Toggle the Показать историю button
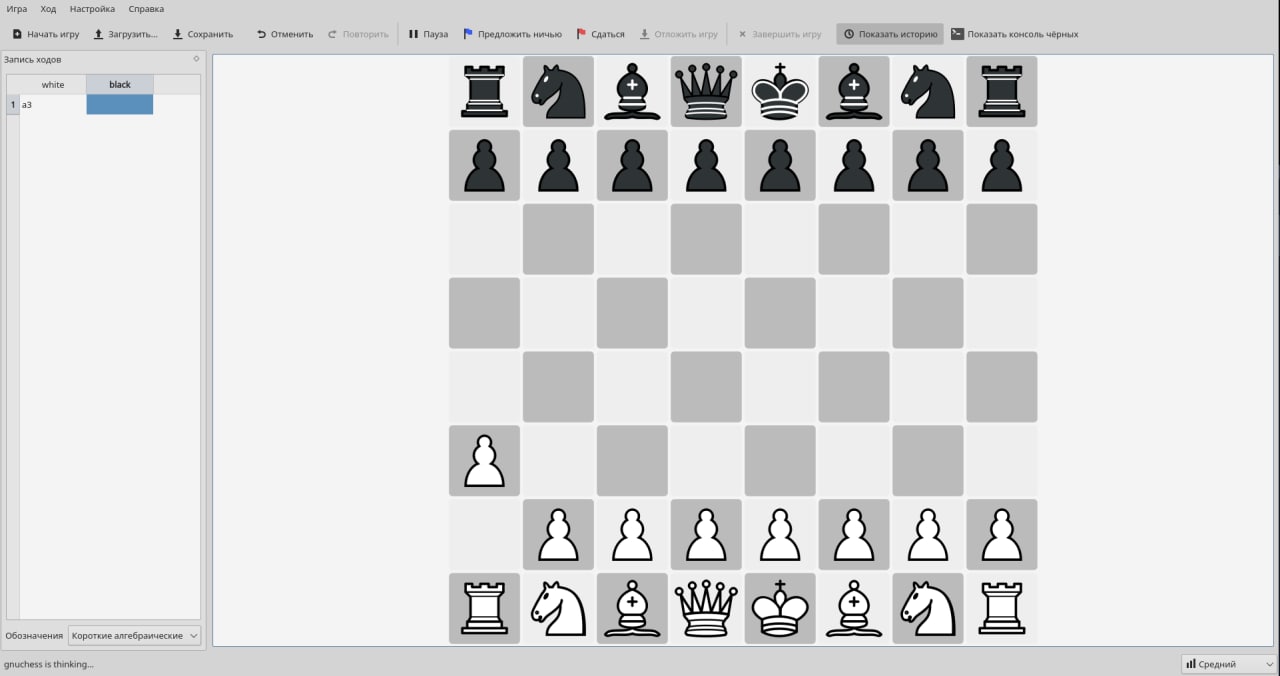Viewport: 1280px width, 676px height. pyautogui.click(x=890, y=34)
